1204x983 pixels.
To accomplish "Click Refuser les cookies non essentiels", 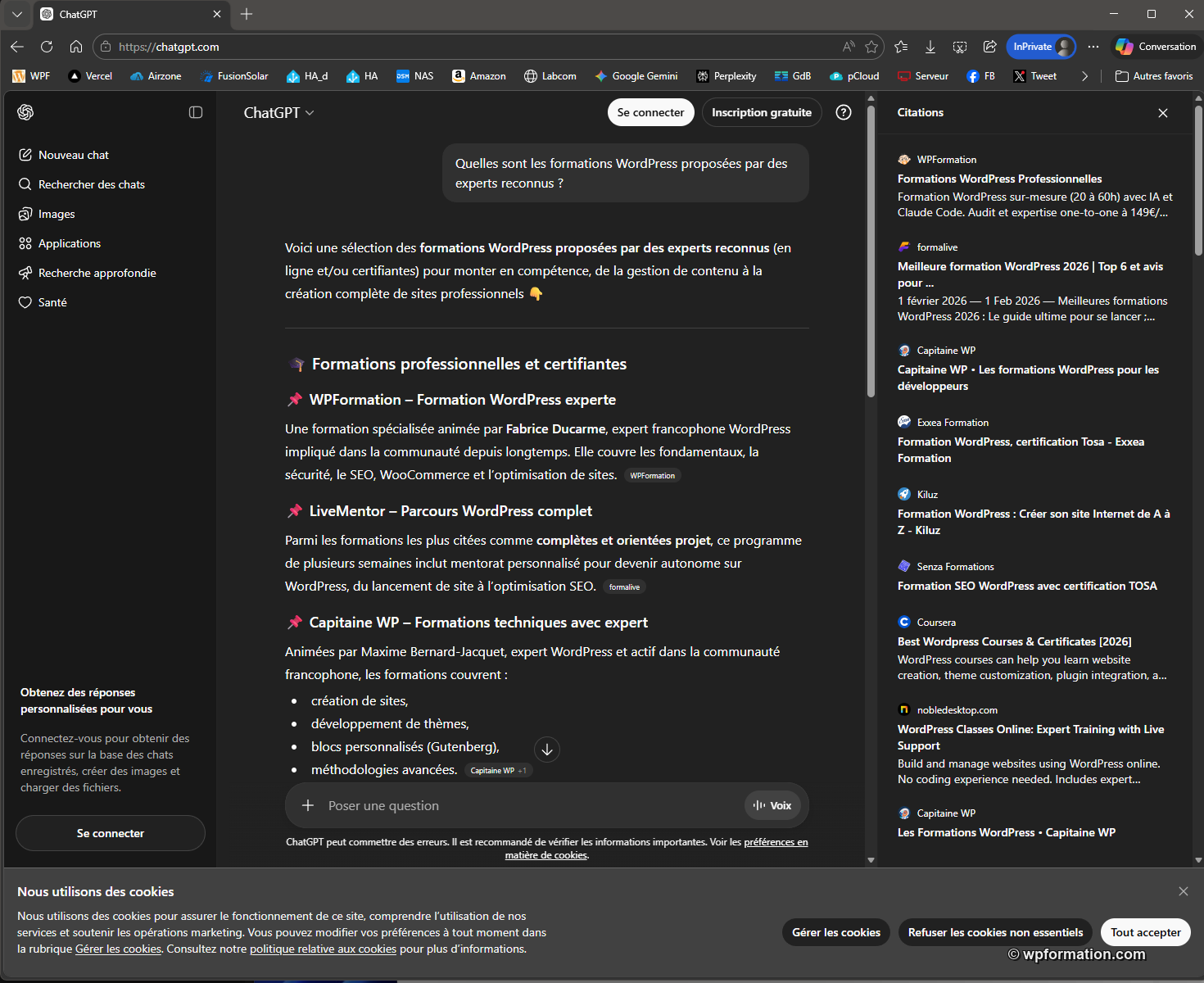I will coord(995,932).
